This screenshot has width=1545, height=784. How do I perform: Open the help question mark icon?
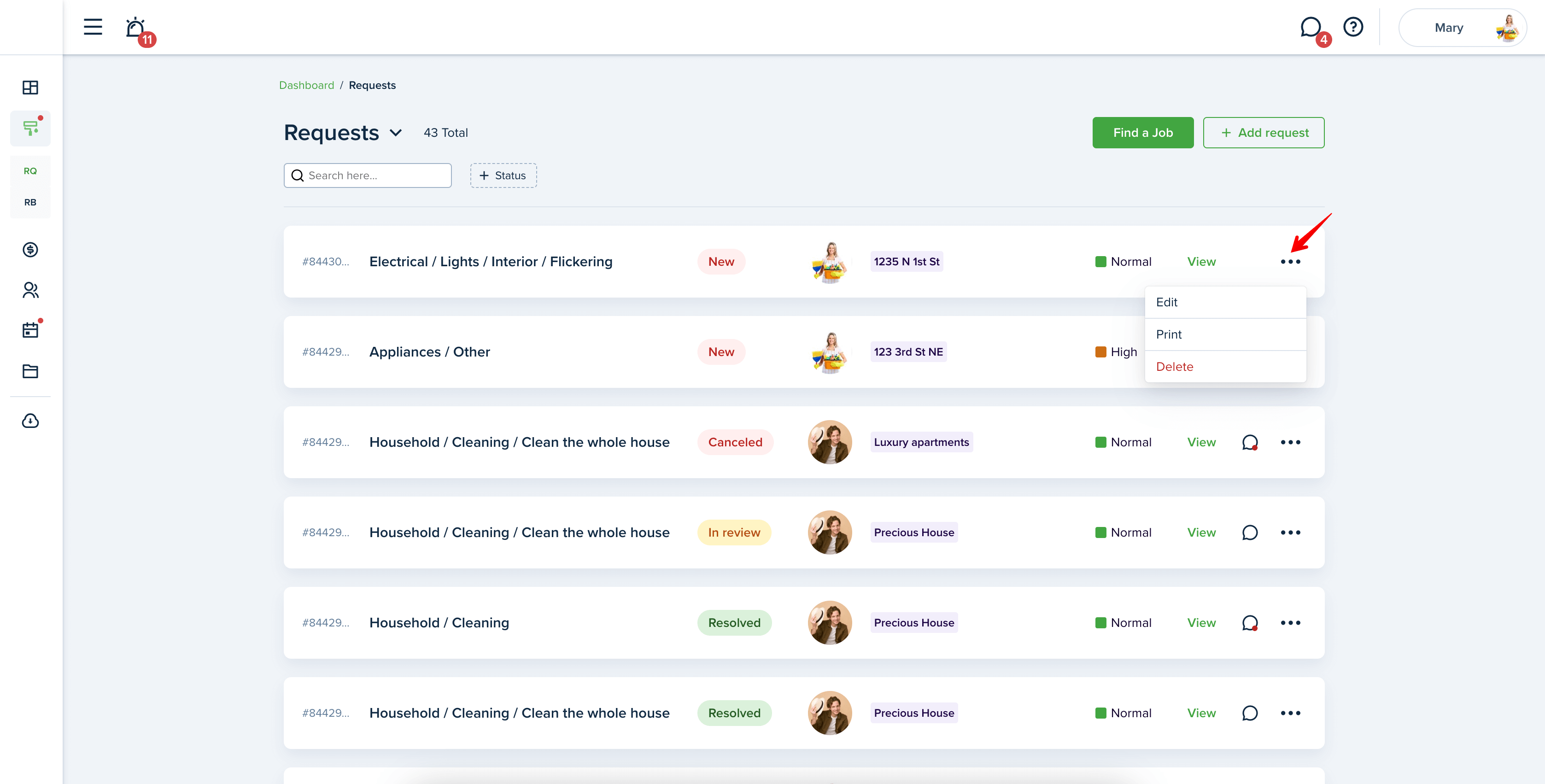point(1352,27)
